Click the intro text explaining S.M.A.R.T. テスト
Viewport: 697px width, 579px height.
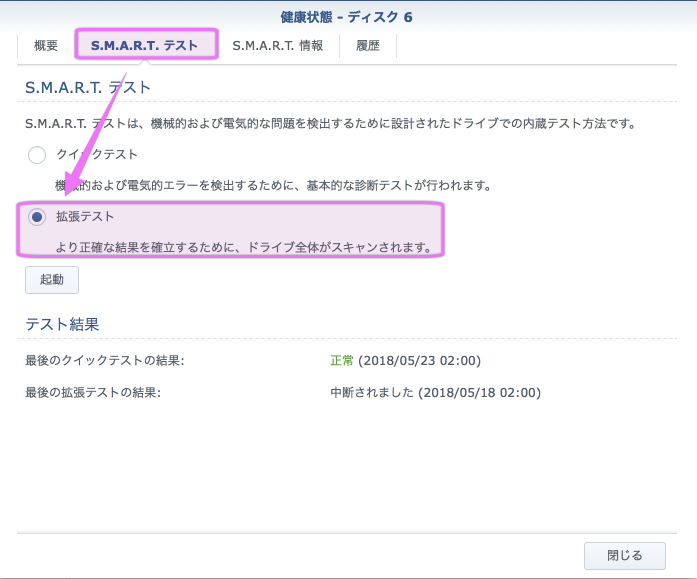pos(330,124)
